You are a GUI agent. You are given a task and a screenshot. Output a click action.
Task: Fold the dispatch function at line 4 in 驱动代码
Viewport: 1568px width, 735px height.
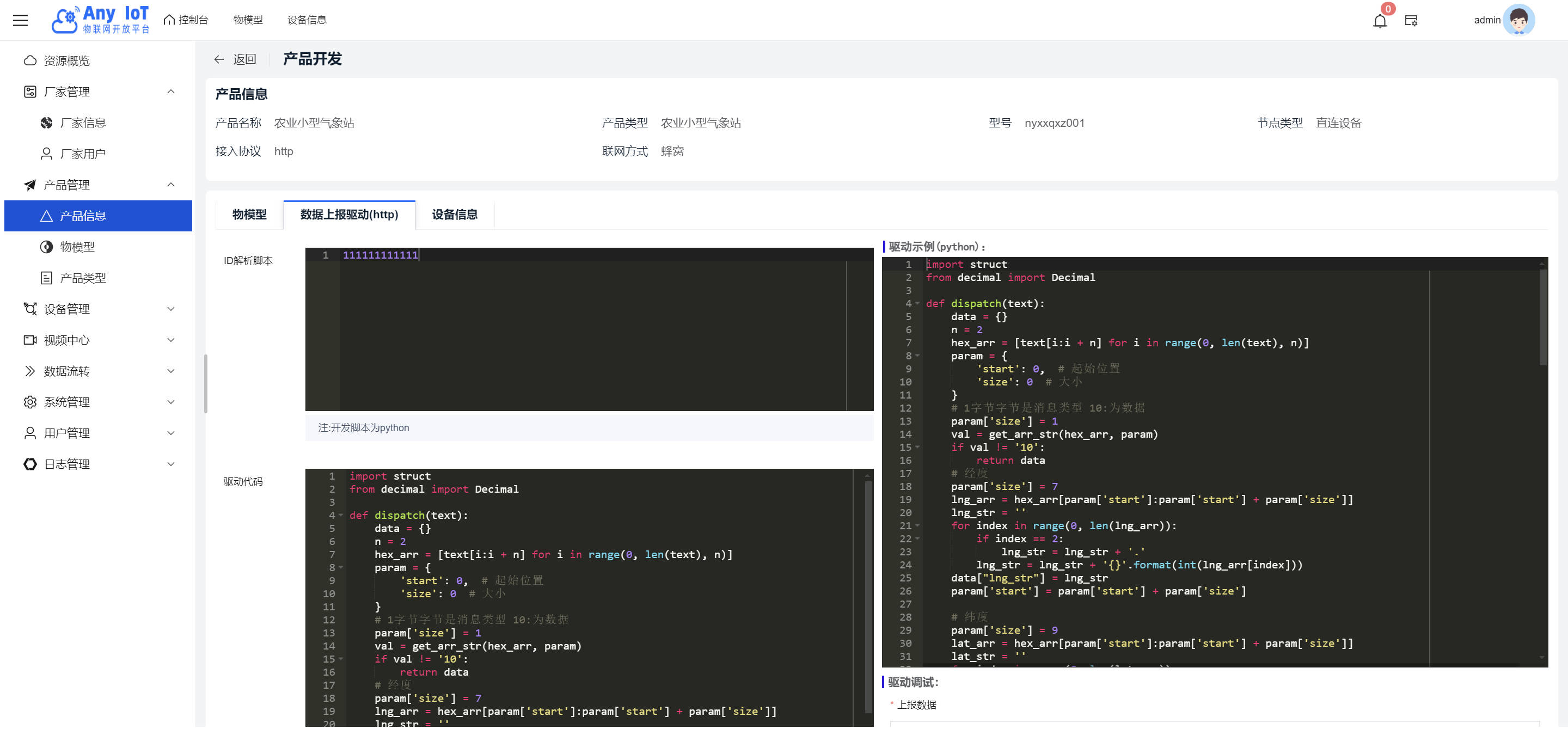coord(341,516)
